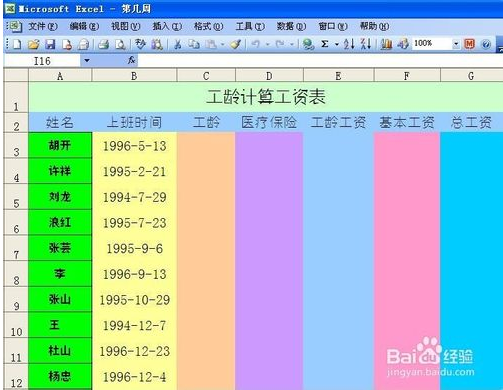Save the workbook with the floppy icon
This screenshot has height=390, width=503.
point(50,44)
